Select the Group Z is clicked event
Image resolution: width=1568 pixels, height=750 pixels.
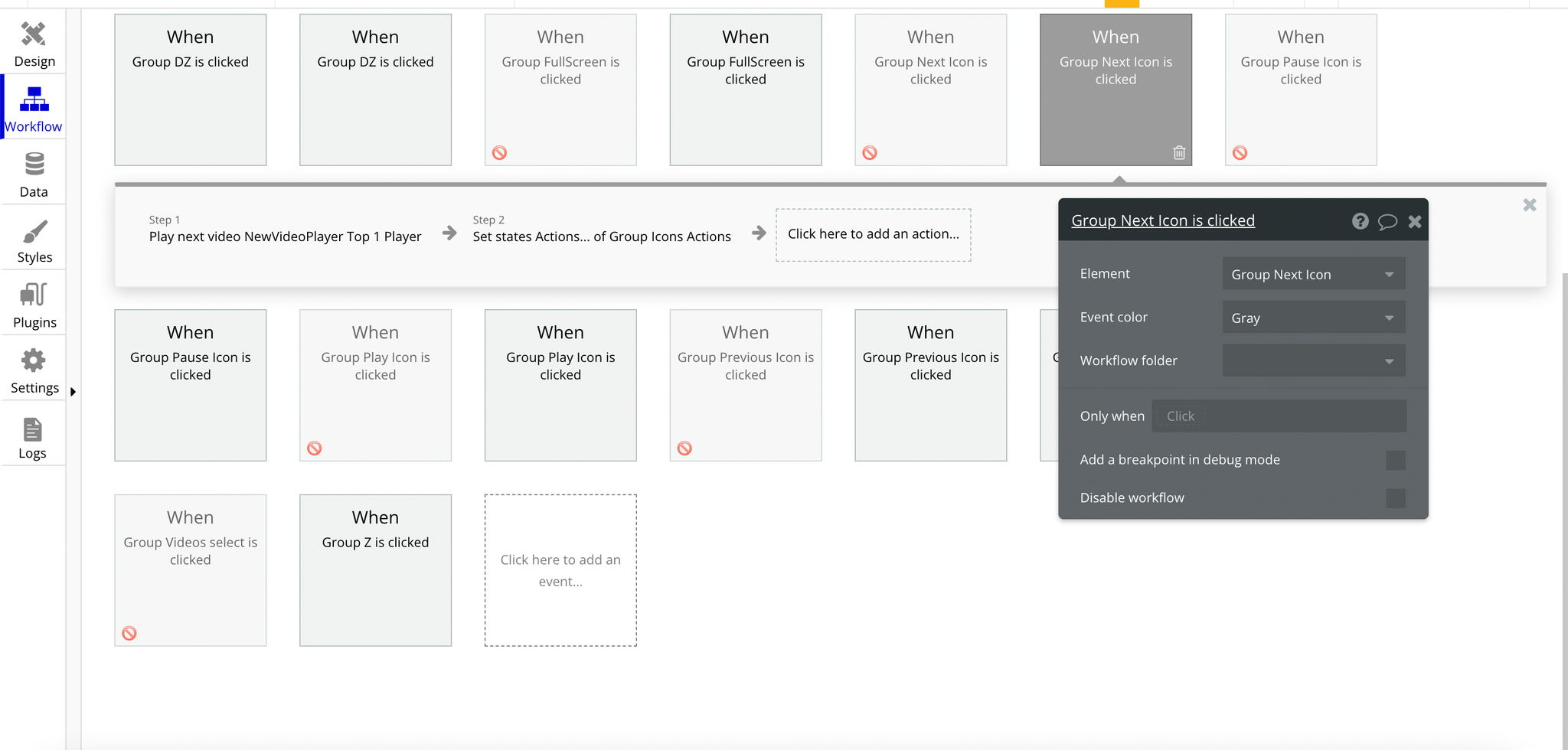click(x=375, y=570)
